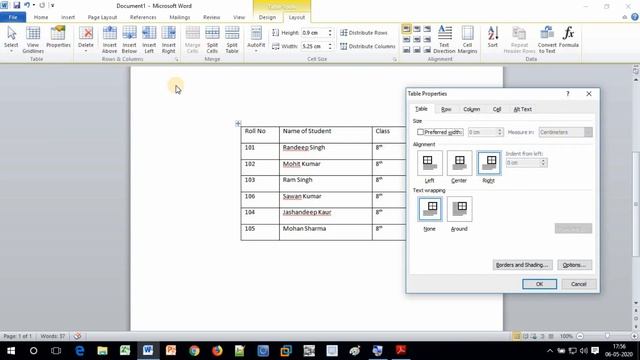Open the Design table tools tab

tap(267, 17)
